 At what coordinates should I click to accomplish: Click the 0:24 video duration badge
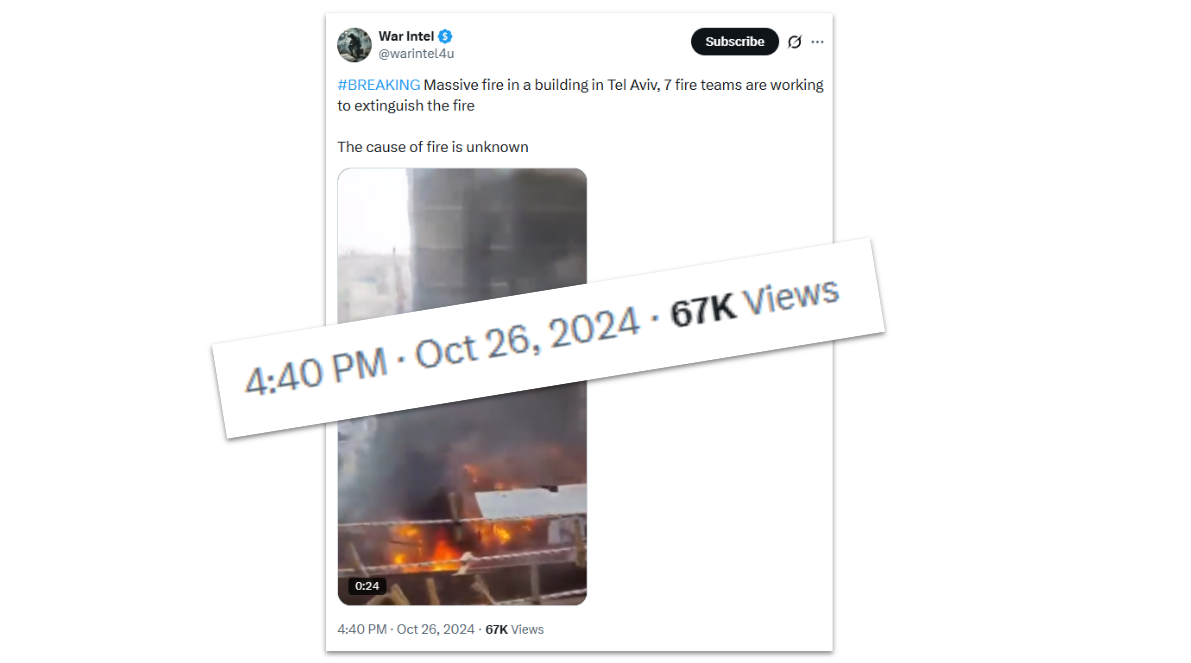(x=367, y=586)
